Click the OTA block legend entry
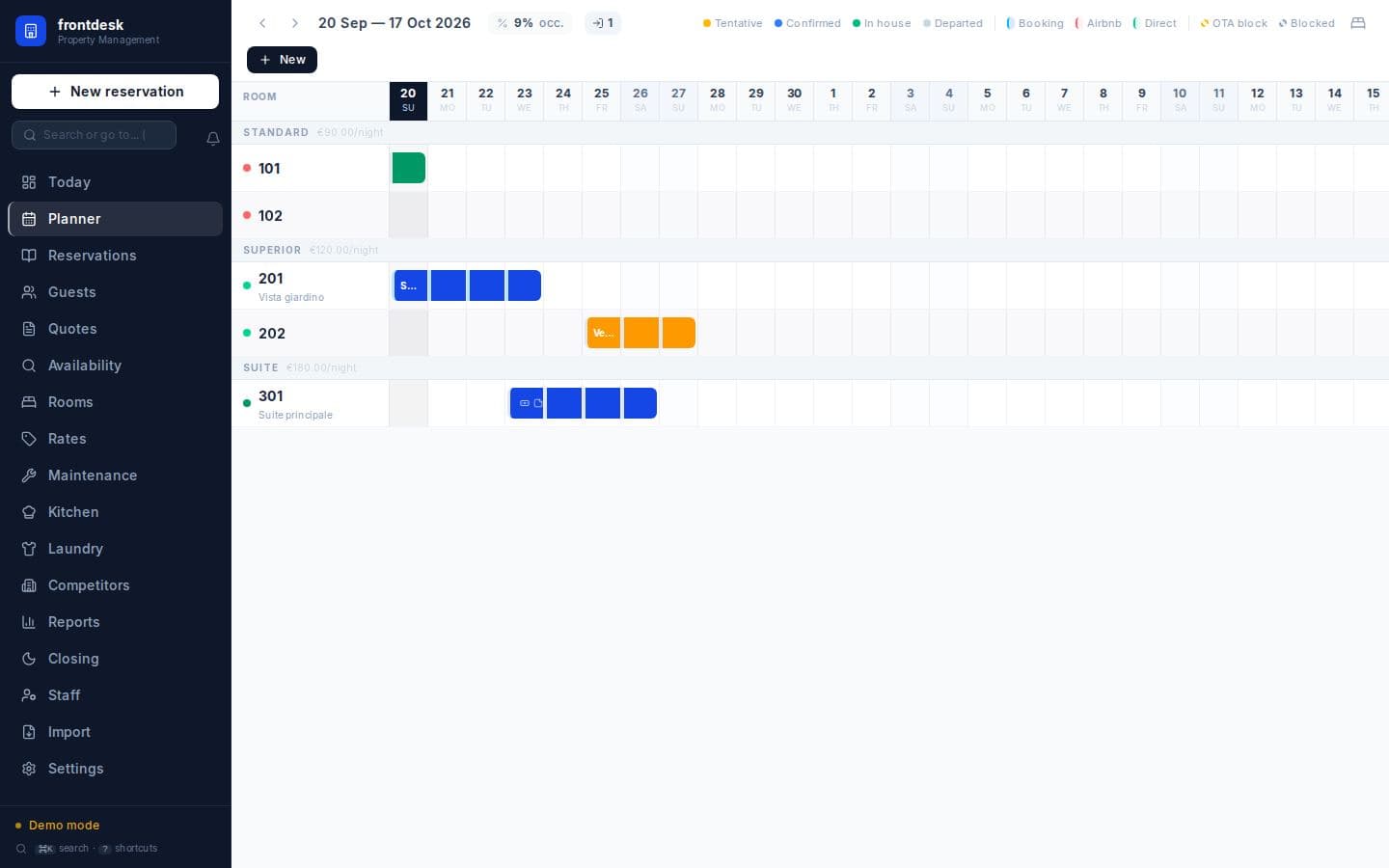Screen dimensions: 1389x868 point(1234,23)
